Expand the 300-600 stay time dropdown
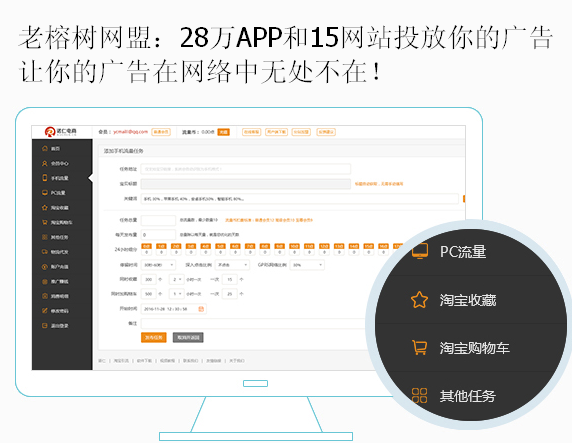 click(x=158, y=265)
